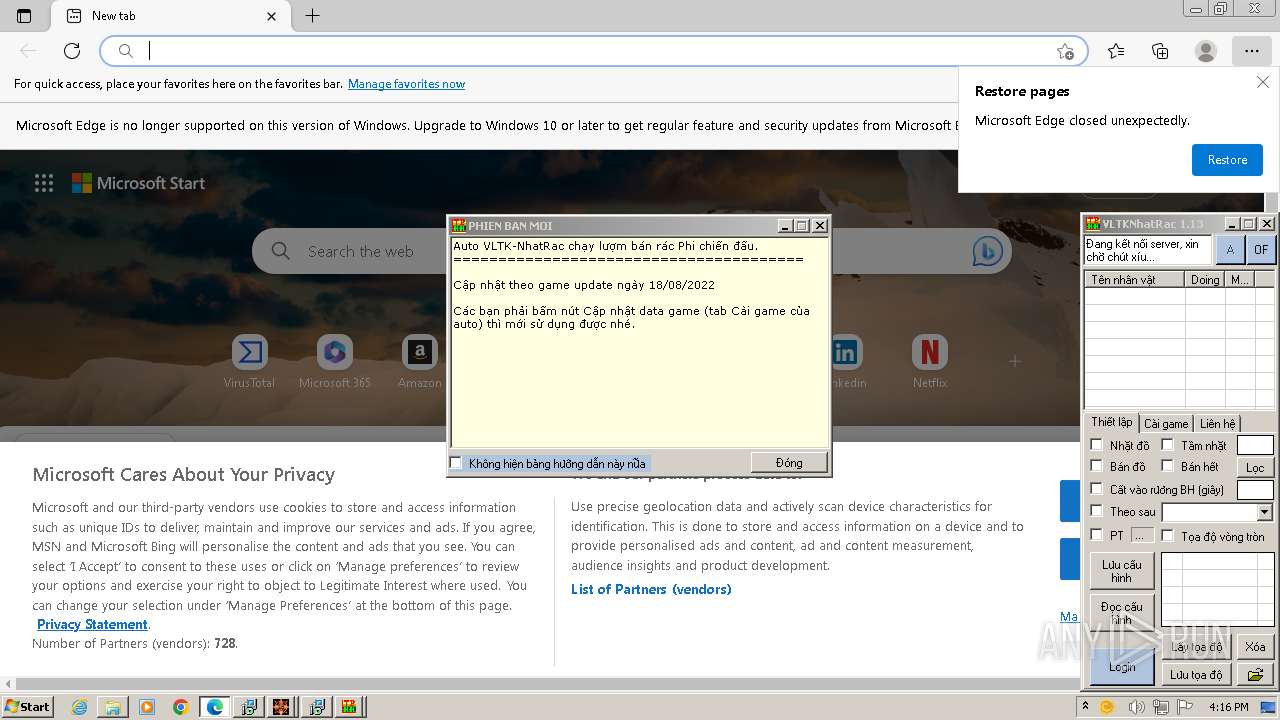Expand the Theo sau dropdown
This screenshot has width=1280, height=720.
(1264, 512)
